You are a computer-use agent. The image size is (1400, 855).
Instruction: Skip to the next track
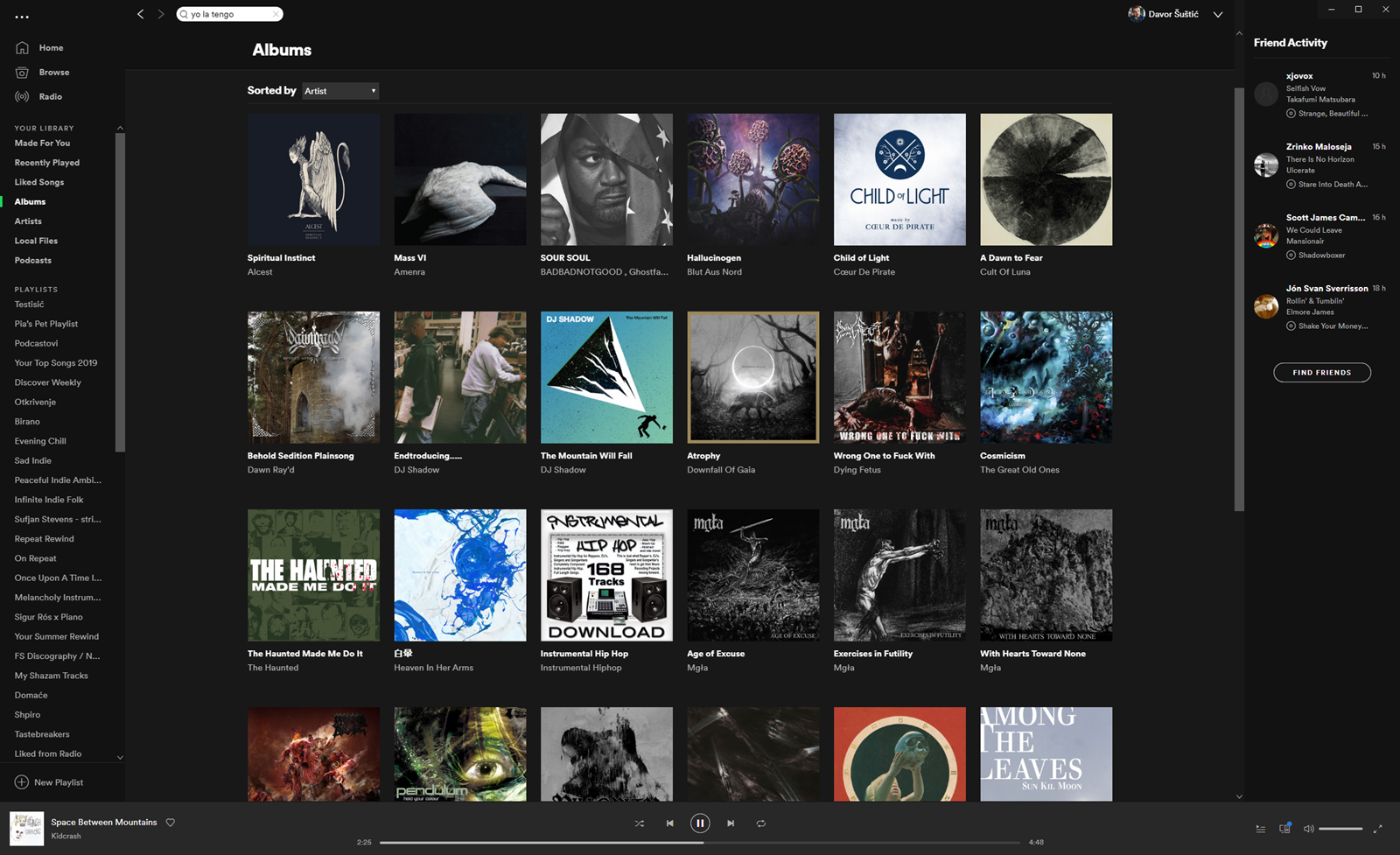(x=731, y=823)
